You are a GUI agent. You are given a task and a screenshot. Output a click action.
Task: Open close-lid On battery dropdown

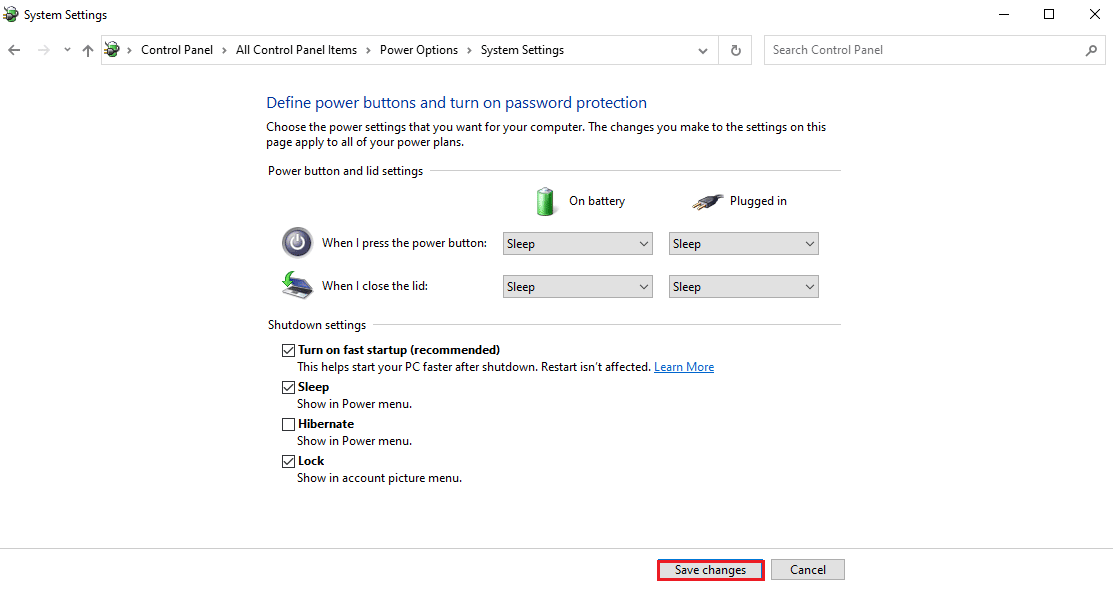point(578,287)
